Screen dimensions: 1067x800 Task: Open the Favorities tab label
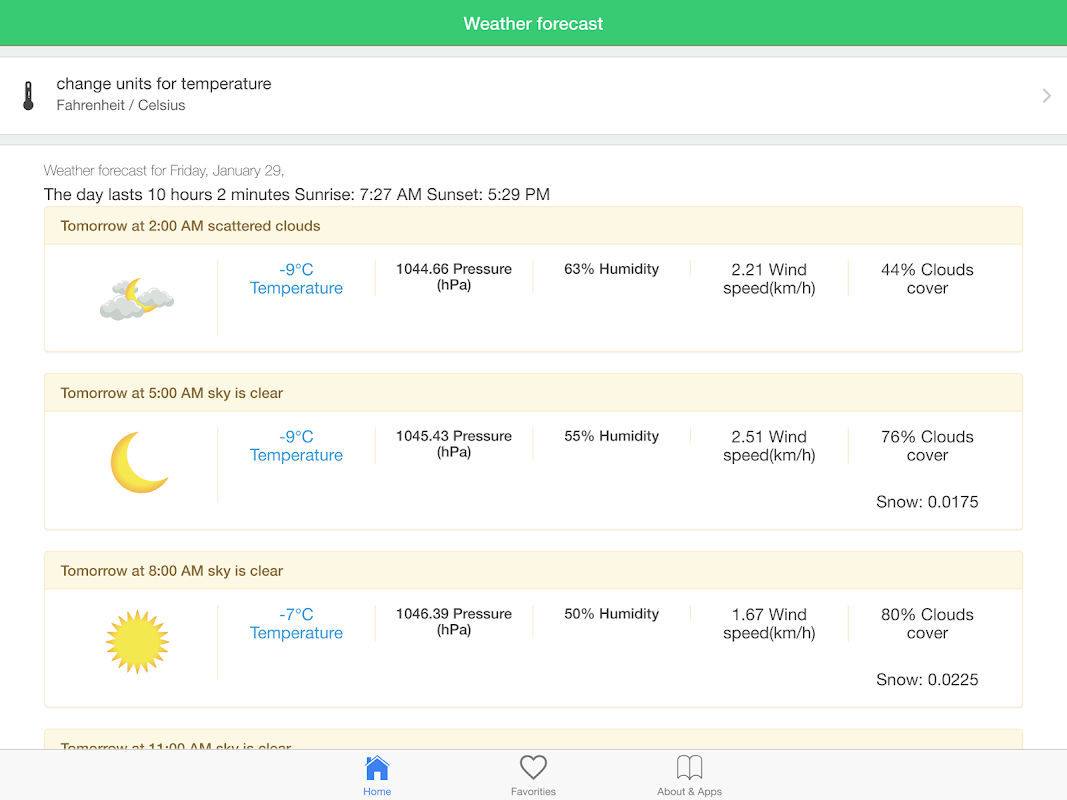click(x=533, y=792)
